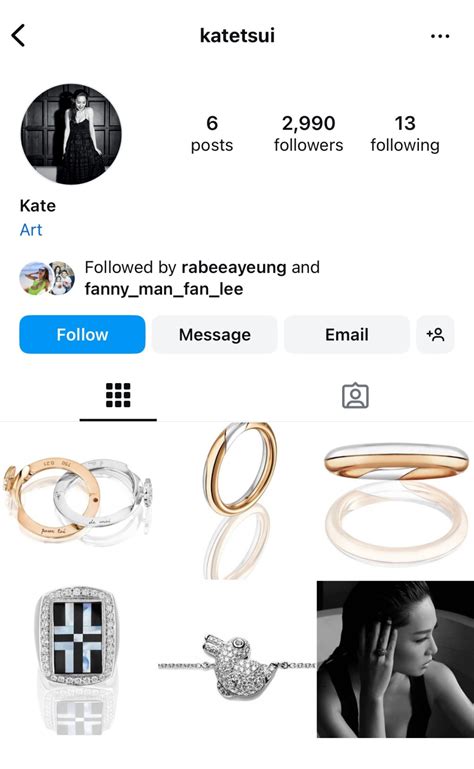This screenshot has height=769, width=474.
Task: Open the suggested accounts add-person icon
Action: (x=435, y=334)
